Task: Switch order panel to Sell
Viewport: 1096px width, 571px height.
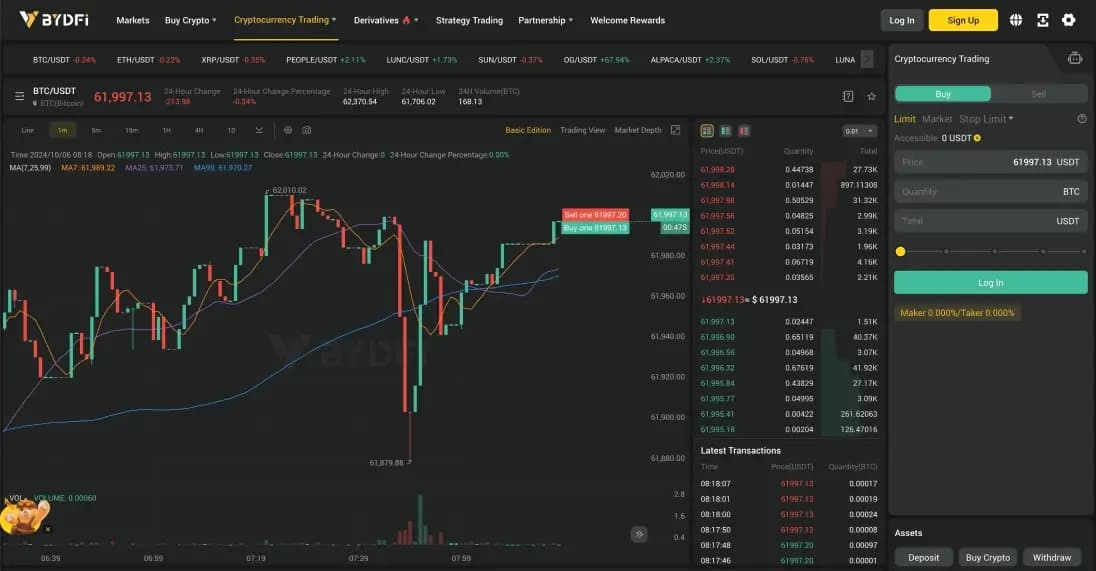Action: click(x=1039, y=94)
